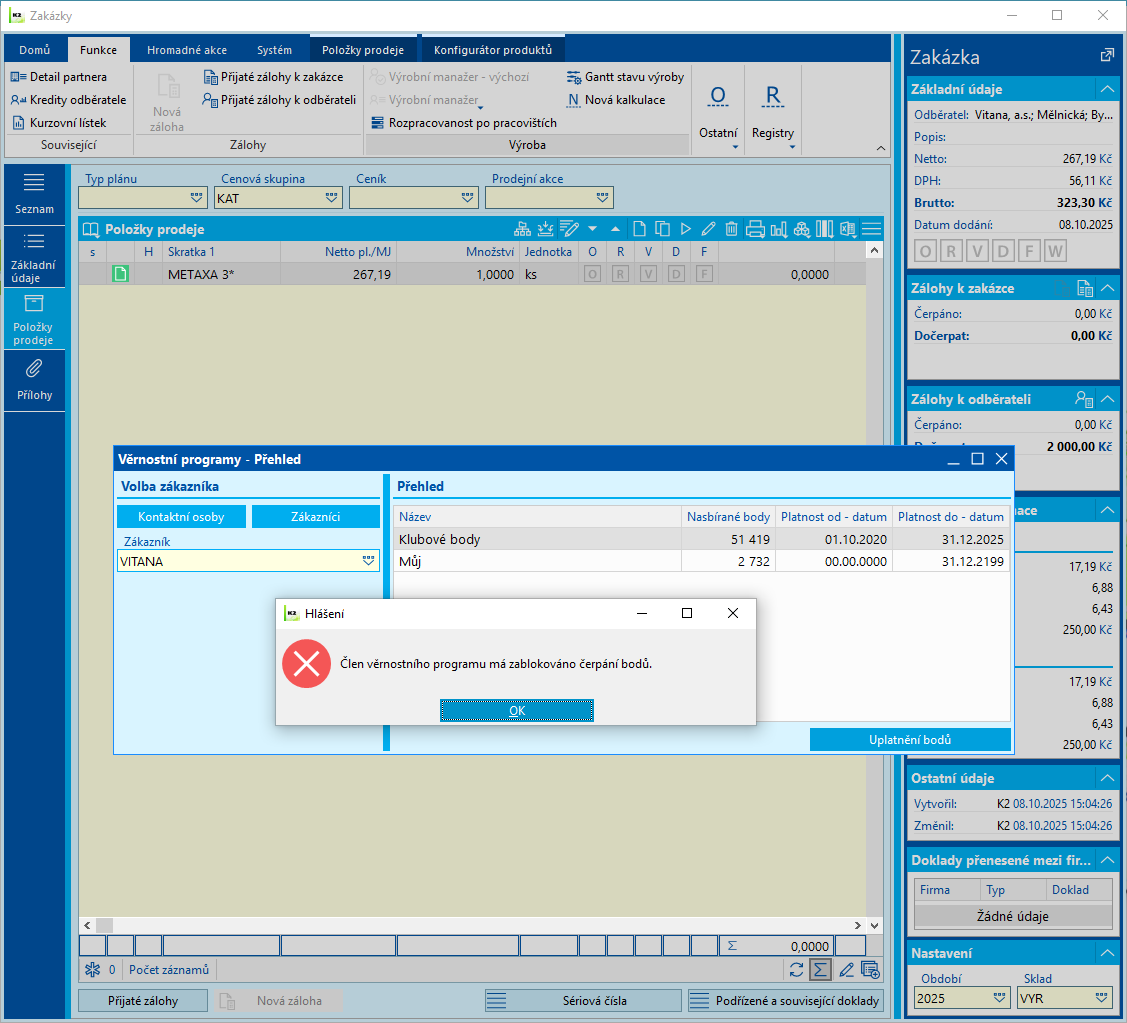Click Přijaté zálohy k zakázce
Screen dimensions: 1127x1023
pos(274,77)
